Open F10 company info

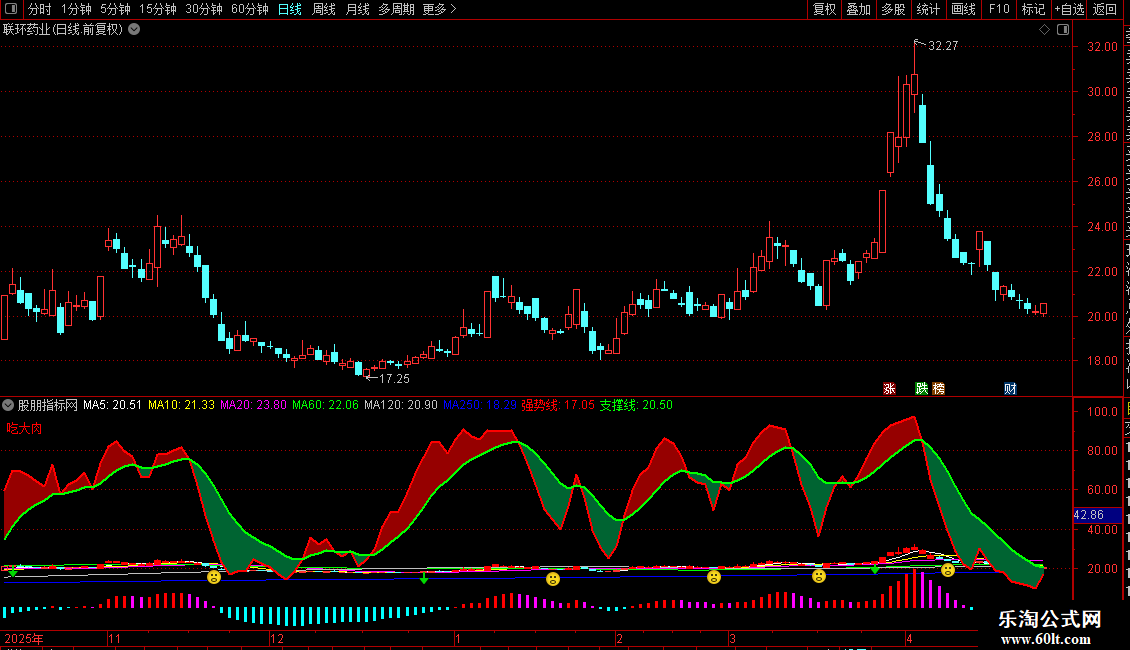[x=999, y=9]
